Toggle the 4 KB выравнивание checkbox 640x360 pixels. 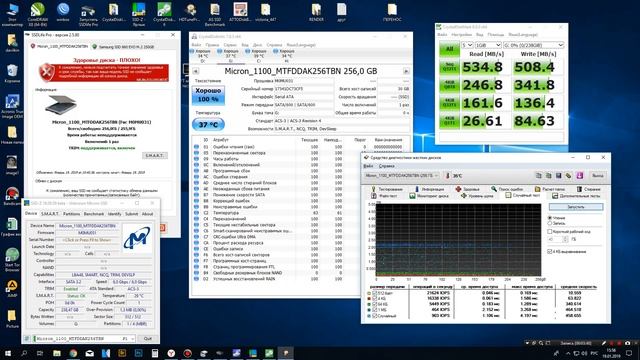(x=550, y=251)
